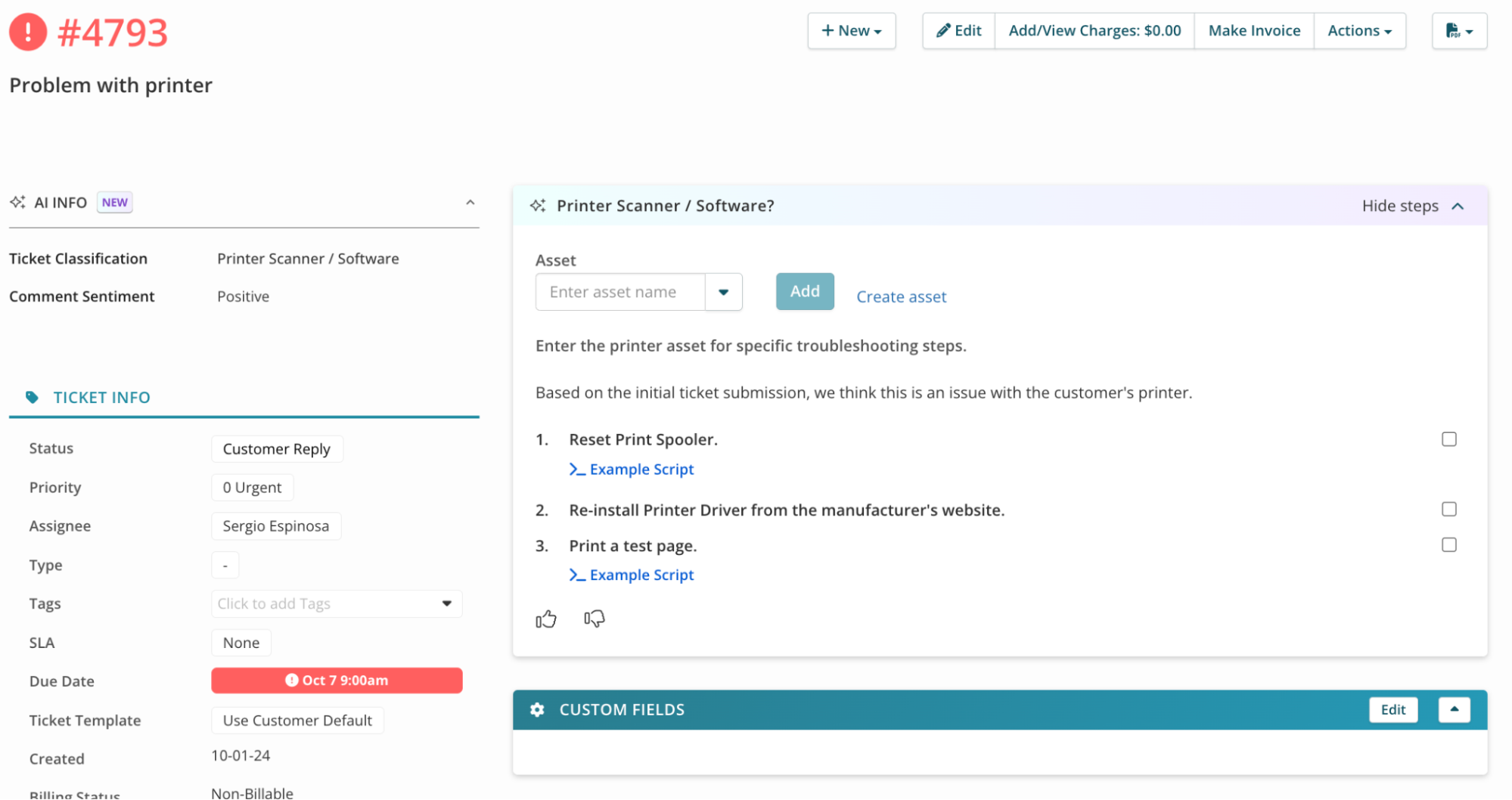Screen dimensions: 1512x800
Task: Check the Reset Print Spooler step
Action: (x=1448, y=439)
